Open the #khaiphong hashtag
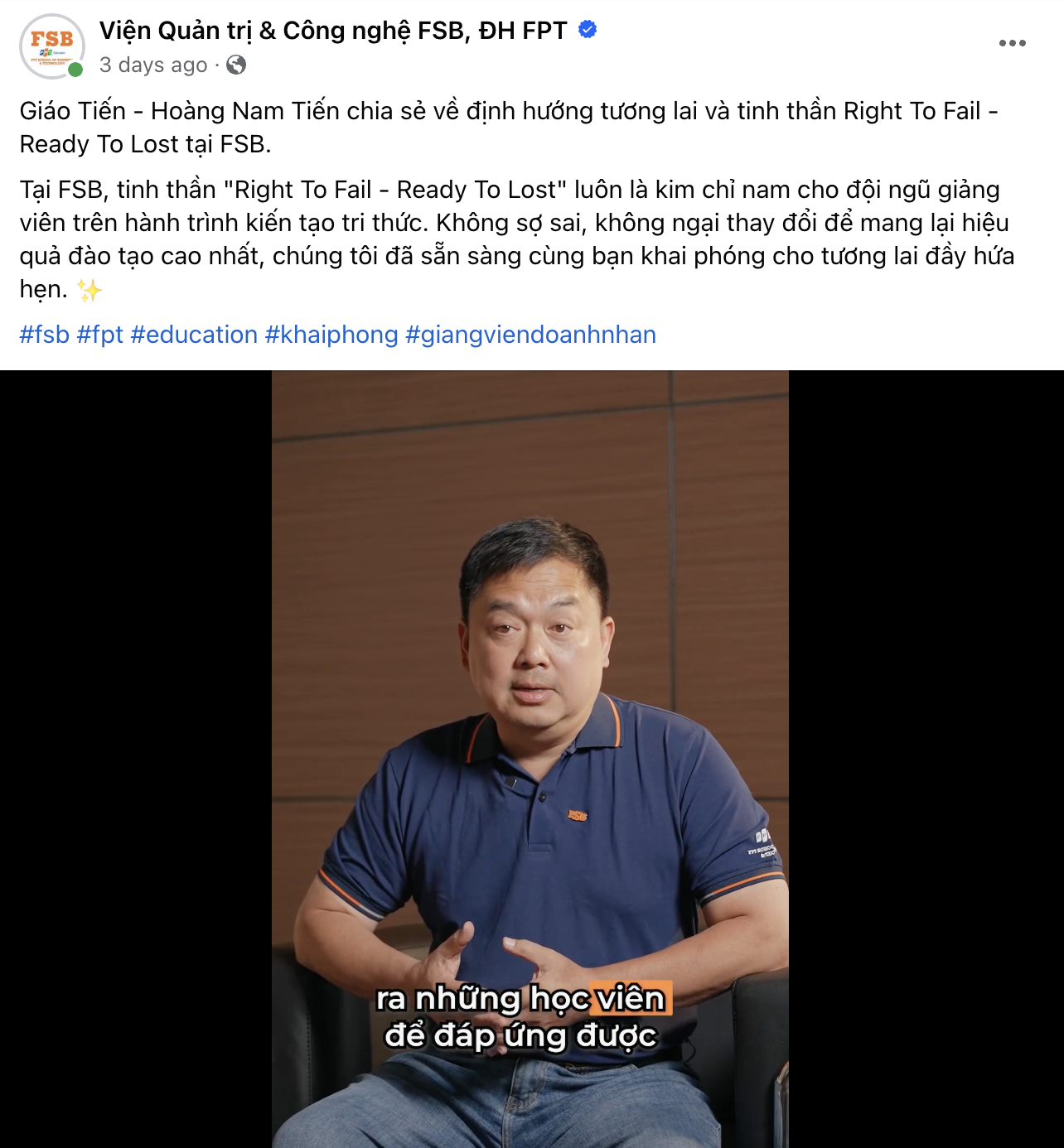Screen dimensions: 1064x1148 (331, 335)
